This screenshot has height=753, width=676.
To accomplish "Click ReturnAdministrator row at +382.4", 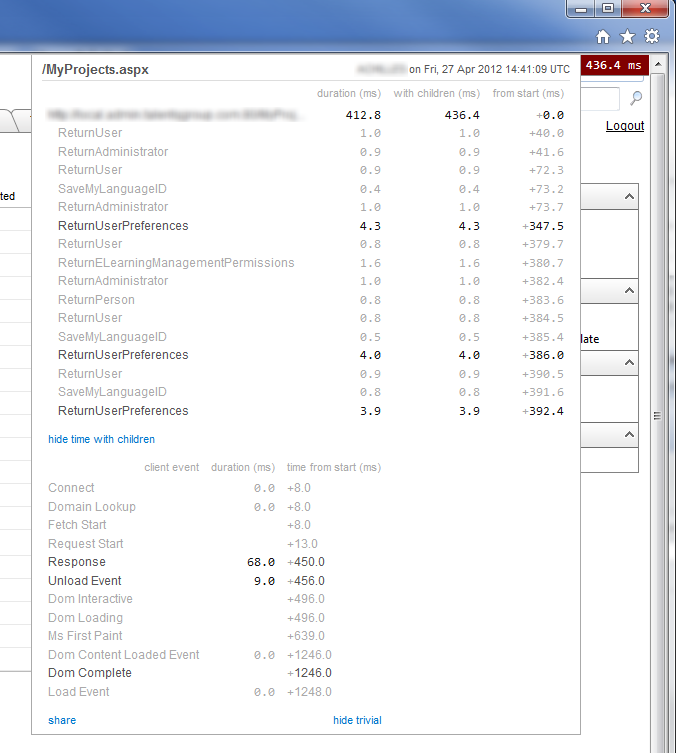I will [305, 281].
